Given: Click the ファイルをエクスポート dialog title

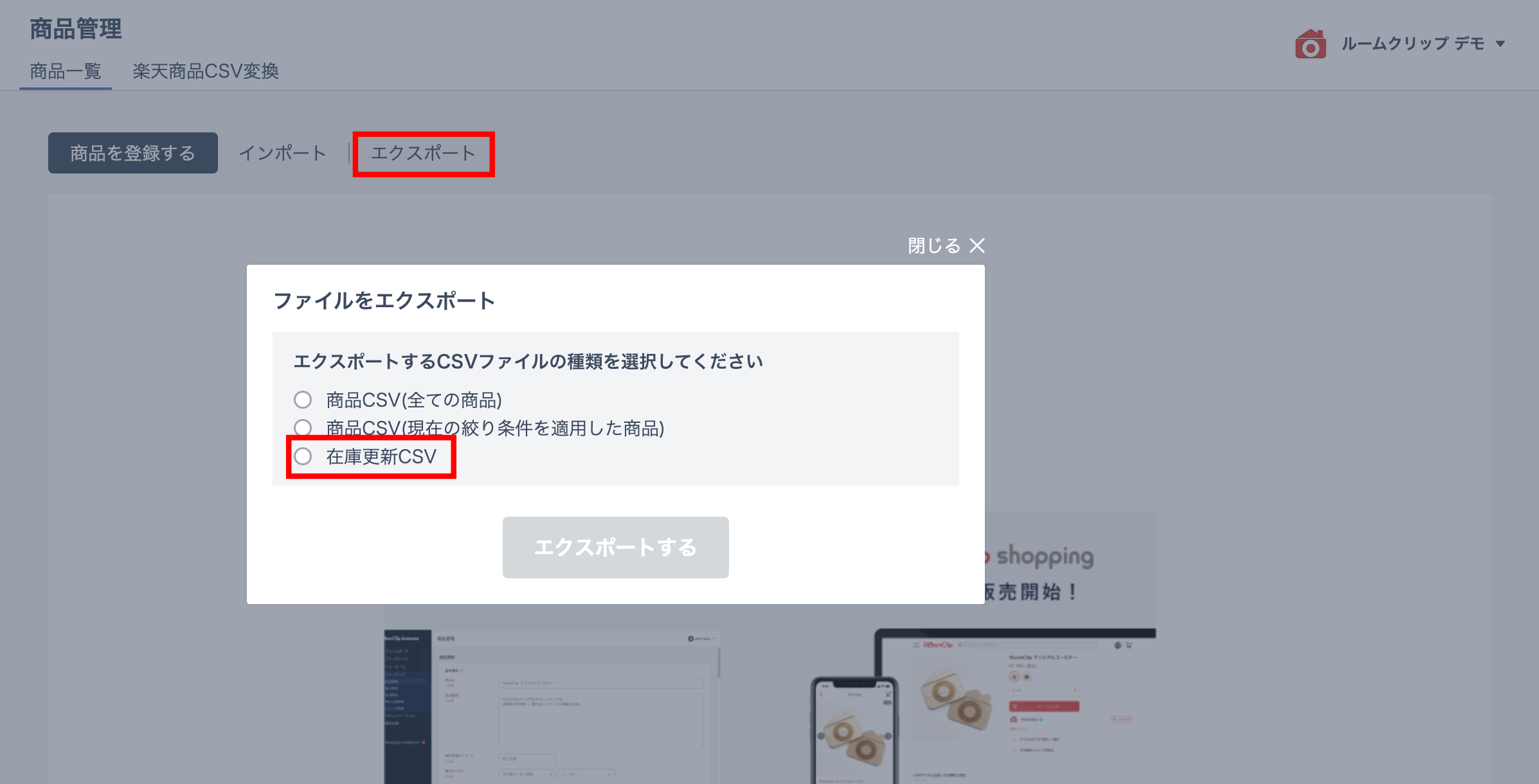Looking at the screenshot, I should click(384, 300).
